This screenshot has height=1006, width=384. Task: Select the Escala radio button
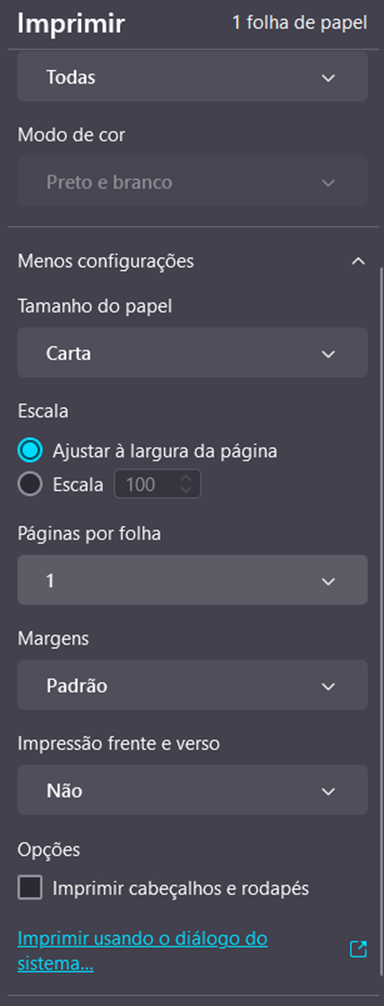click(30, 484)
